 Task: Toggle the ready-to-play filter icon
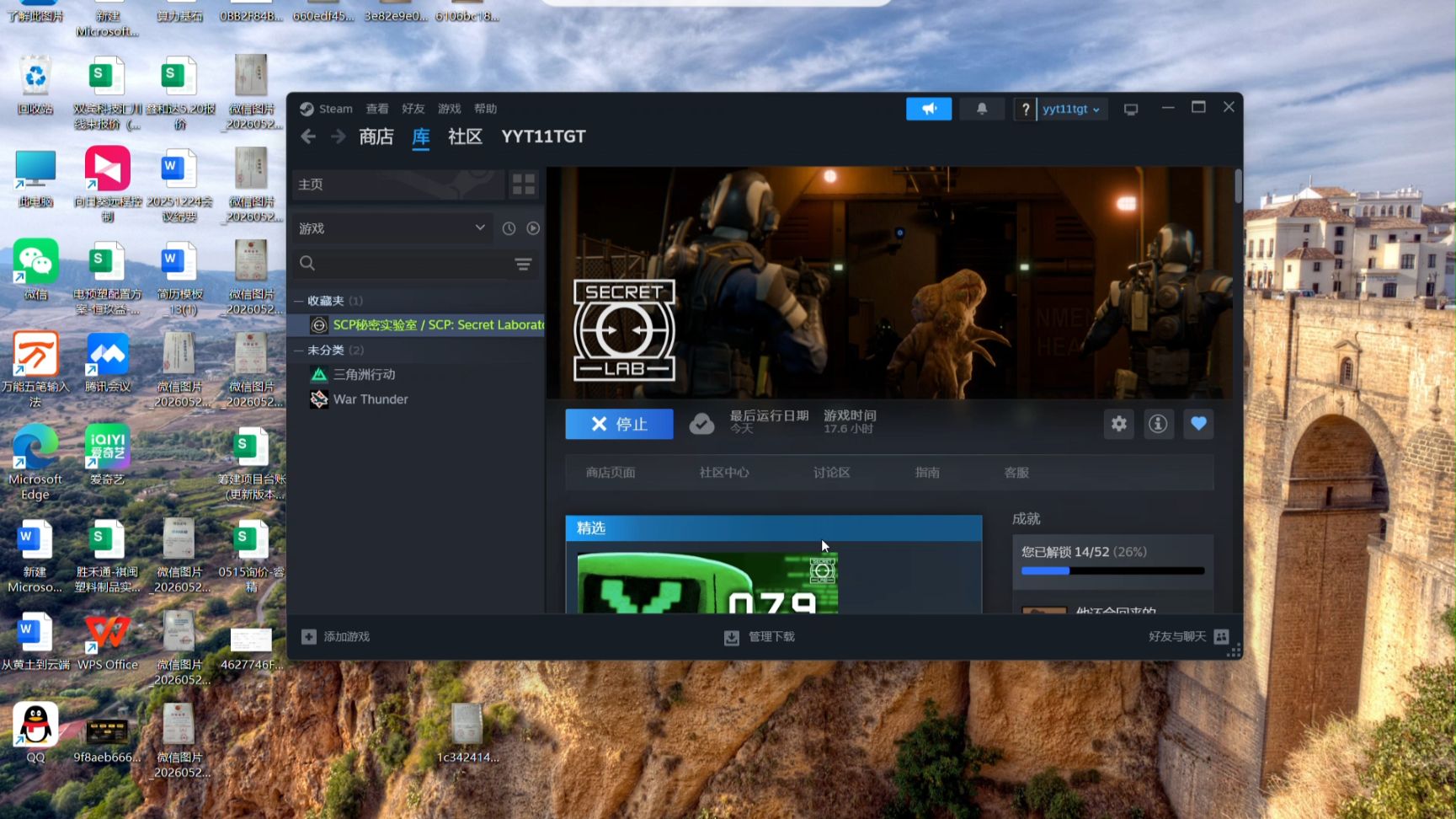[x=533, y=228]
